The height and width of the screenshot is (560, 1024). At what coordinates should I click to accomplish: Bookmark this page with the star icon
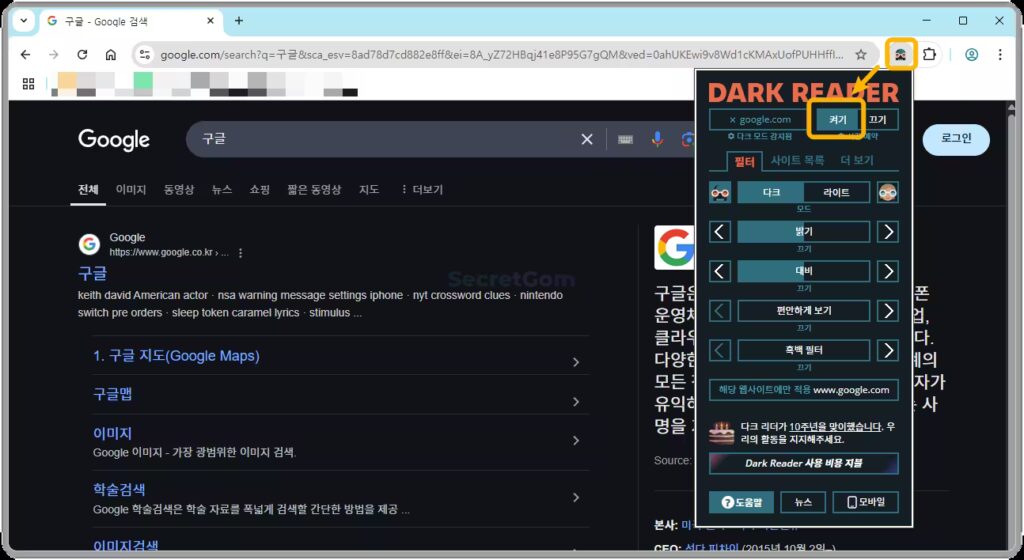(x=861, y=55)
